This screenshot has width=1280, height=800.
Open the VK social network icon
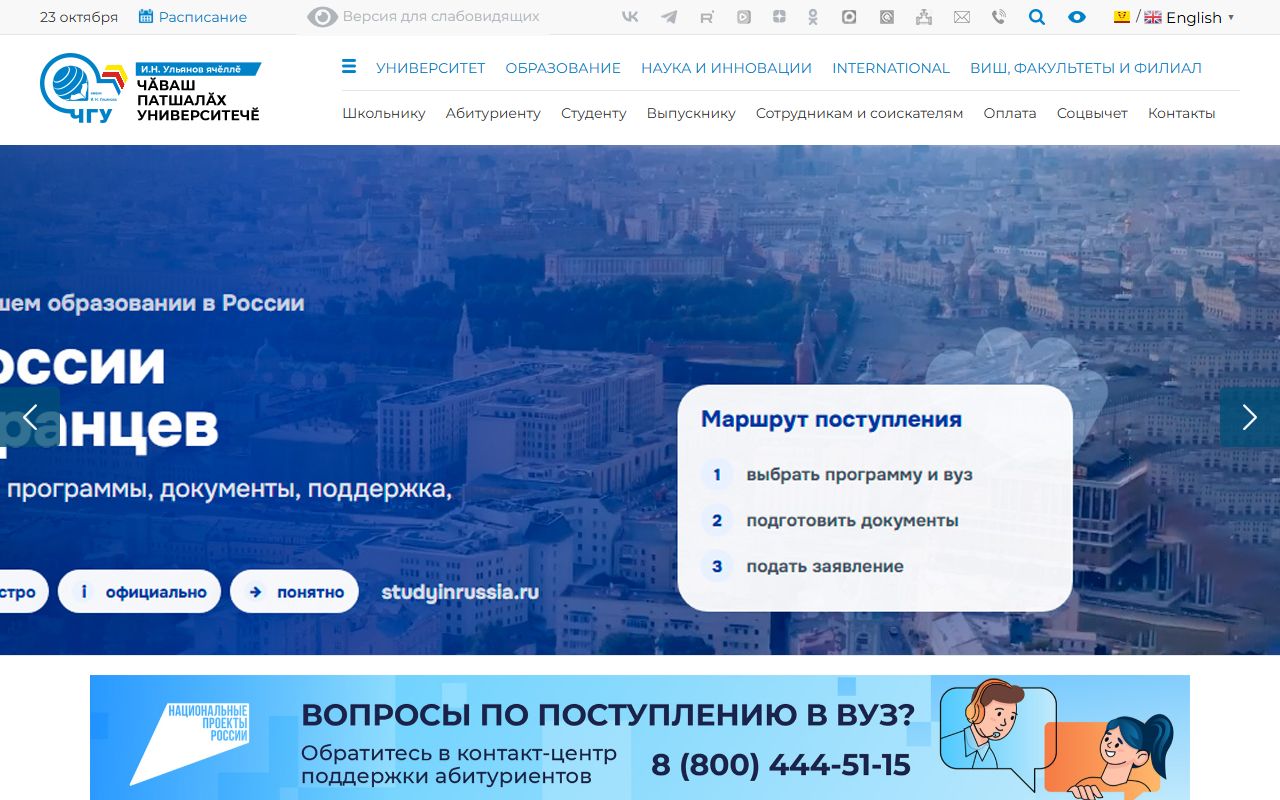pos(630,17)
